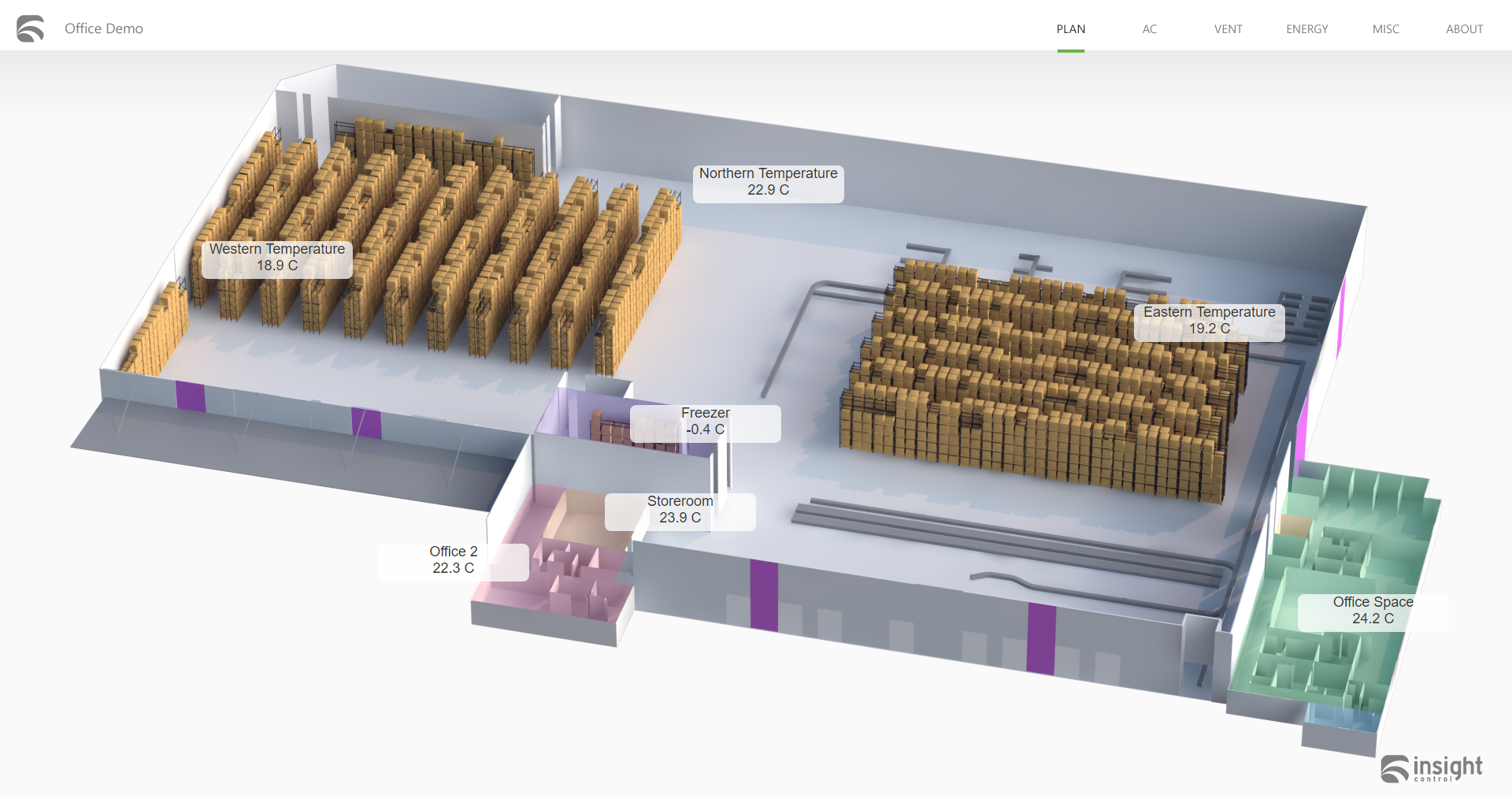Select the Eastern Temperature 19.2 C card
This screenshot has height=799, width=1512.
1209,321
